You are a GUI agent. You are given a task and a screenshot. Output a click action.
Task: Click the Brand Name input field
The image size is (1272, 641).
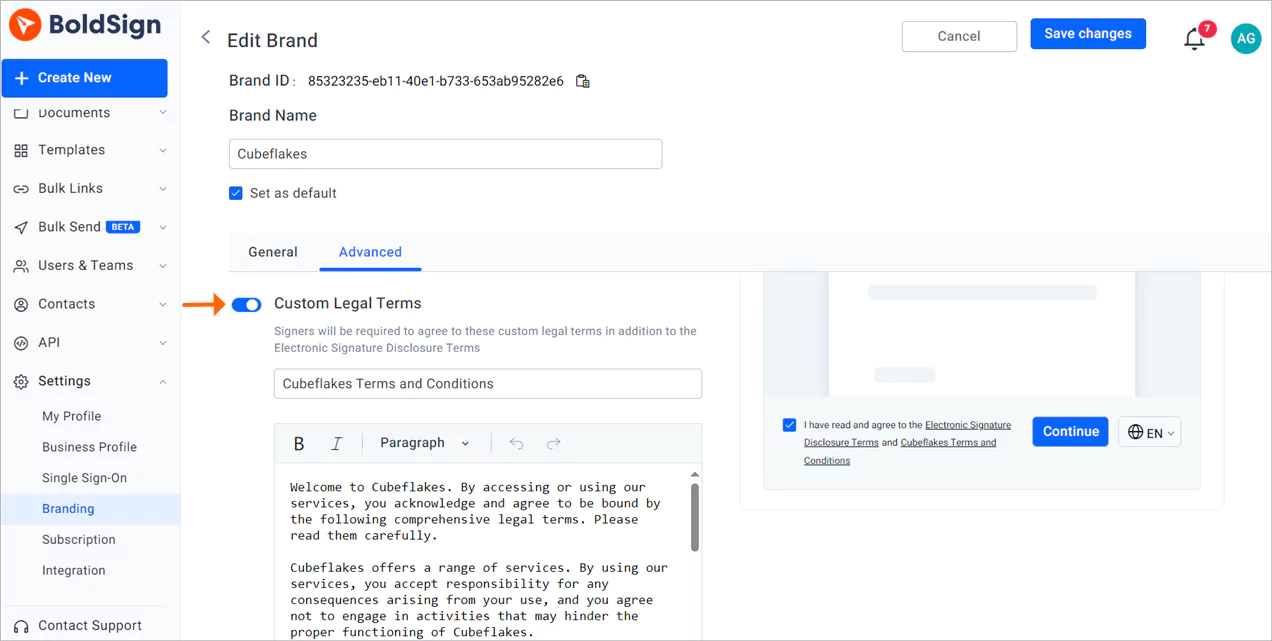(x=445, y=154)
